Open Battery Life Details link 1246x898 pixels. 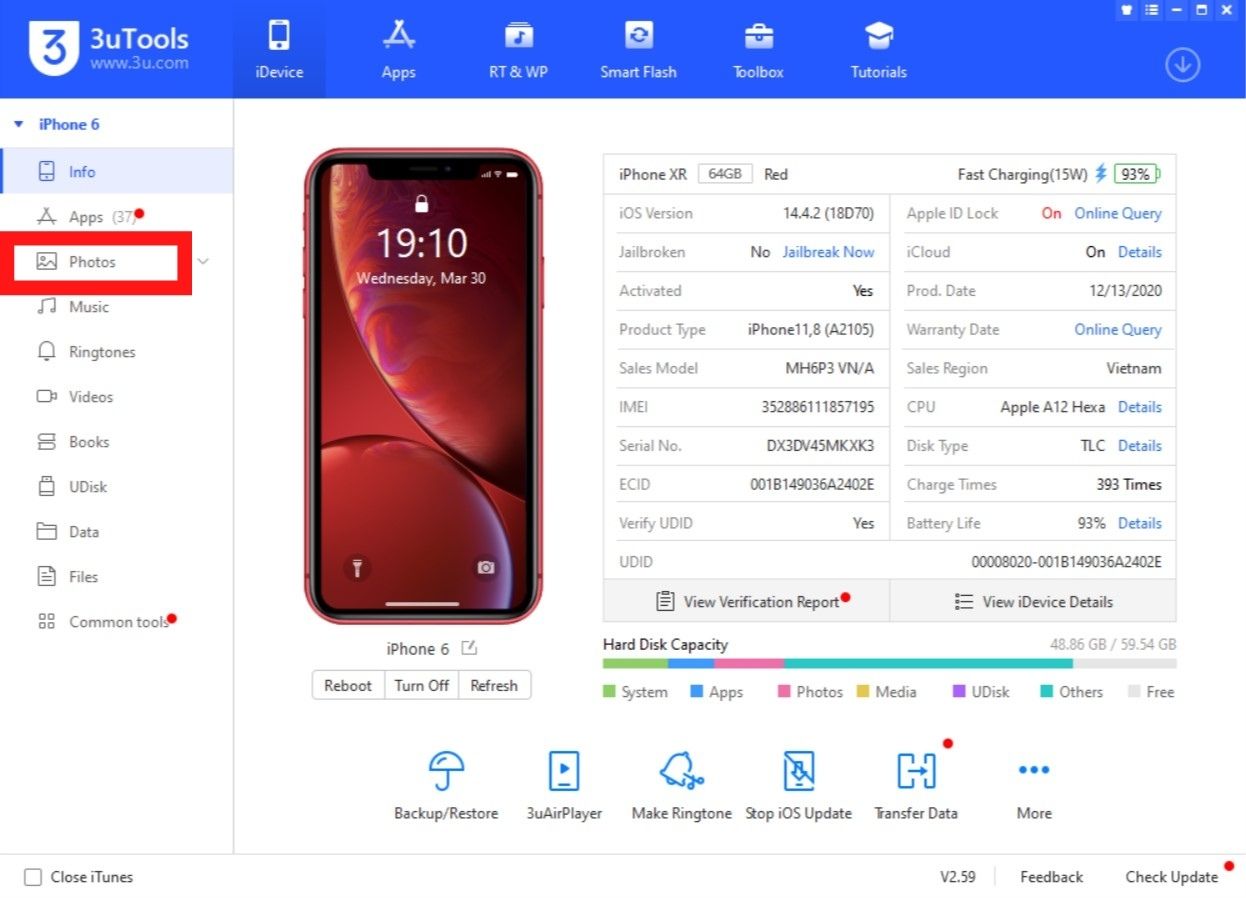click(1140, 523)
